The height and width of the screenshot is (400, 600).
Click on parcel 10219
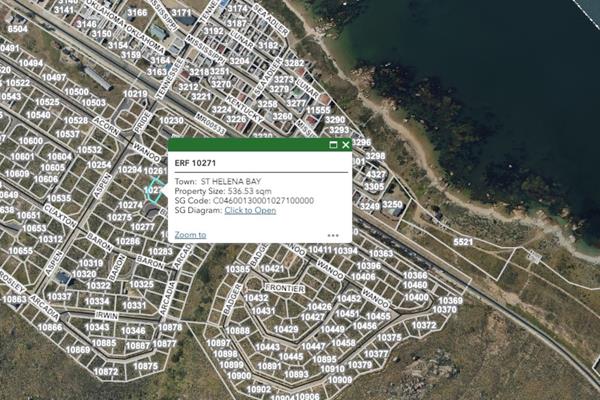(x=135, y=94)
